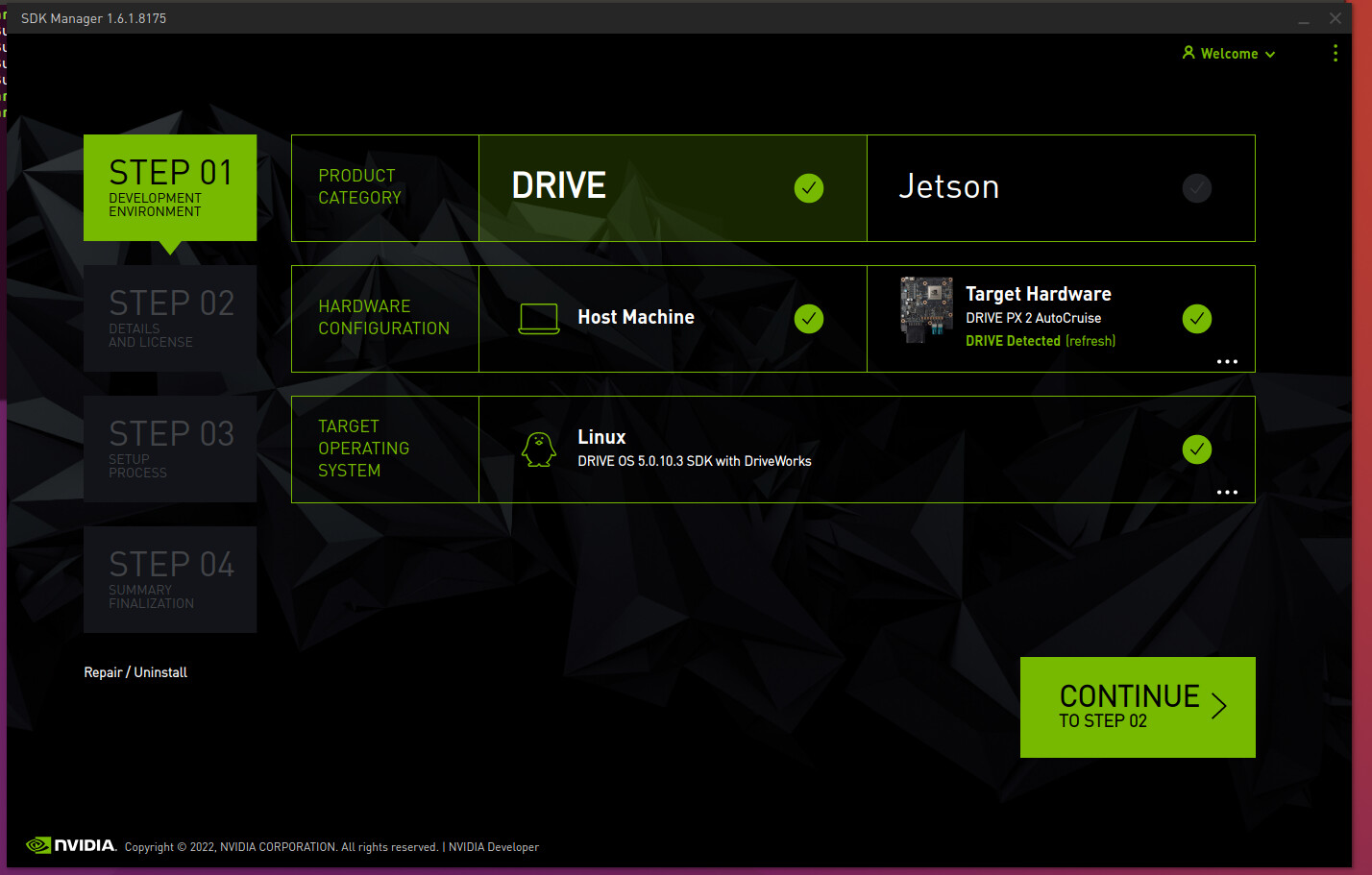Click the user account icon beside Welcome
This screenshot has height=875, width=1372.
[x=1189, y=53]
